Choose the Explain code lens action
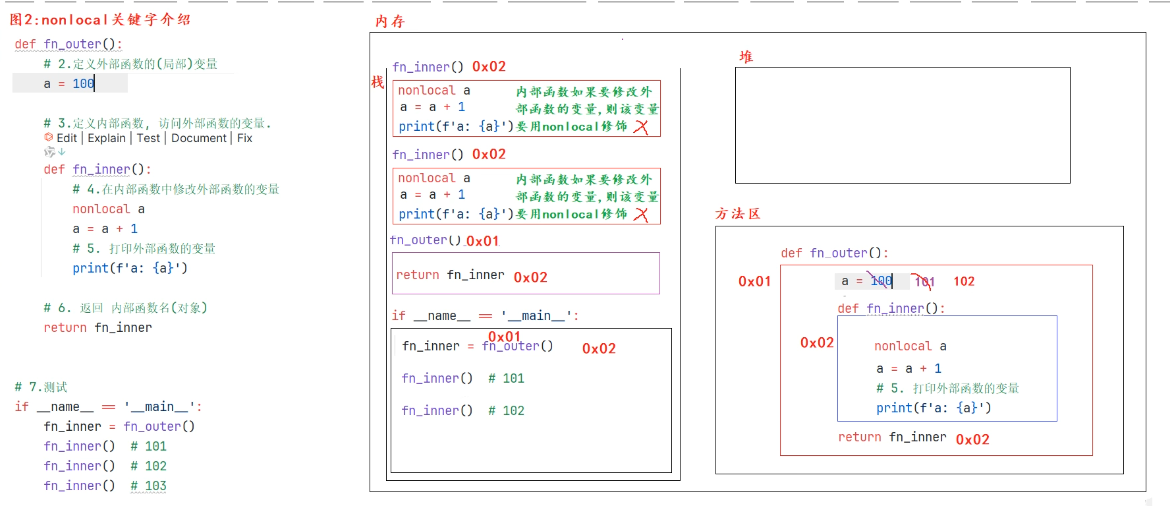Viewport: 1170px width, 506px height. (x=106, y=138)
